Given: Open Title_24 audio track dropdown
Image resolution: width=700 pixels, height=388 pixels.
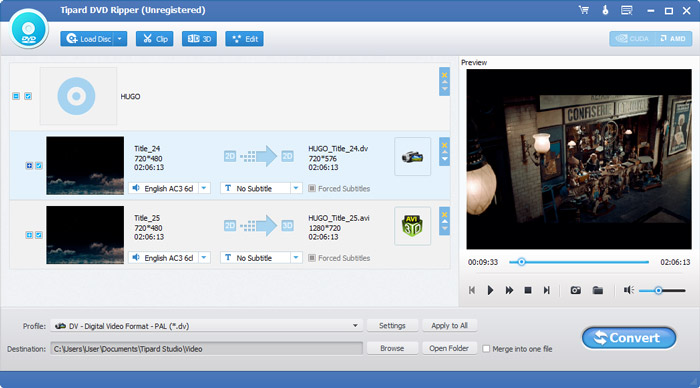Looking at the screenshot, I should coord(204,188).
